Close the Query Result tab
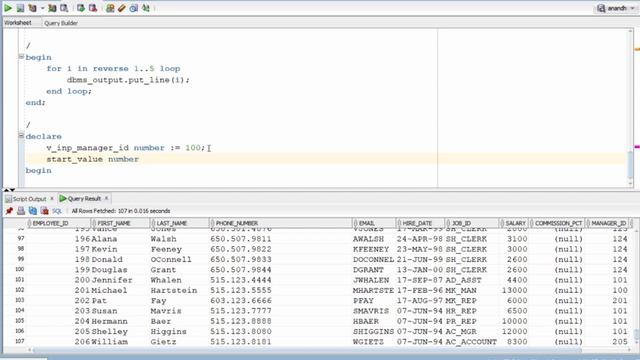 point(107,198)
